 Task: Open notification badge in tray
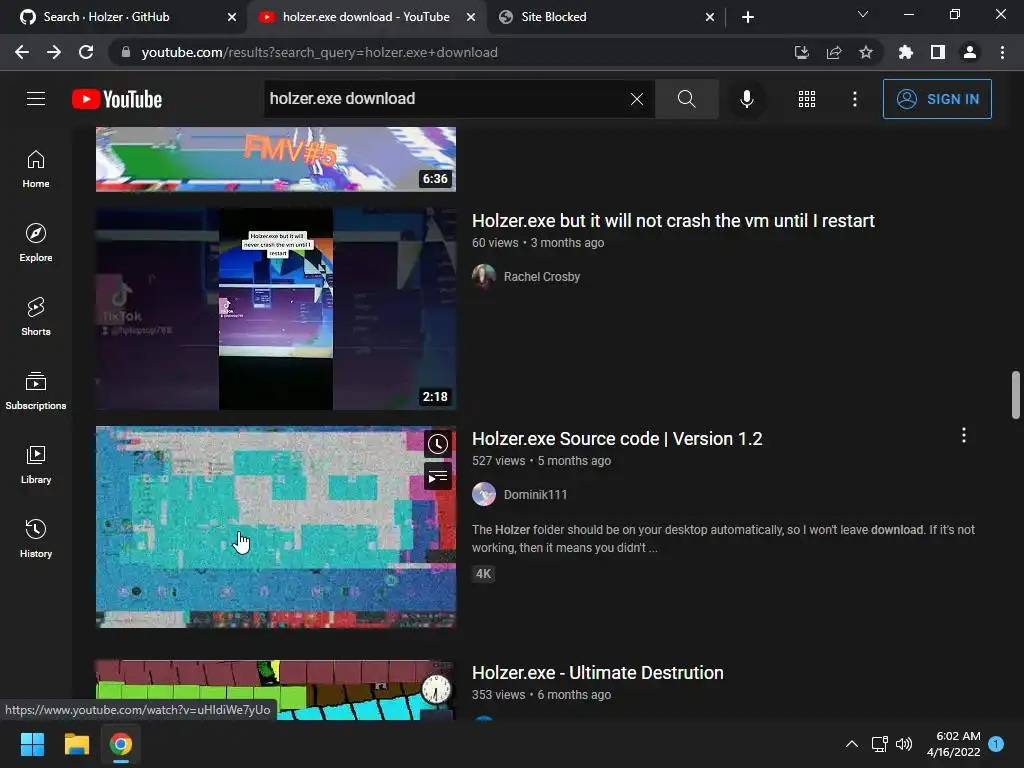pos(996,743)
